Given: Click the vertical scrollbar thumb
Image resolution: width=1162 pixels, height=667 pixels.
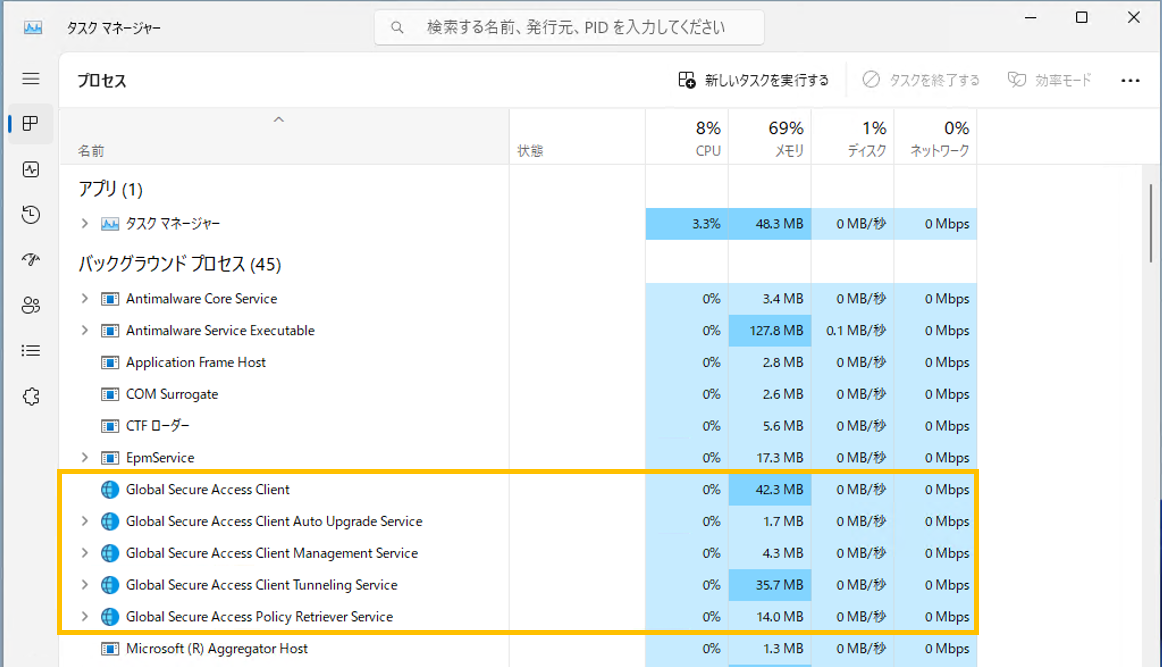Looking at the screenshot, I should click(1151, 223).
